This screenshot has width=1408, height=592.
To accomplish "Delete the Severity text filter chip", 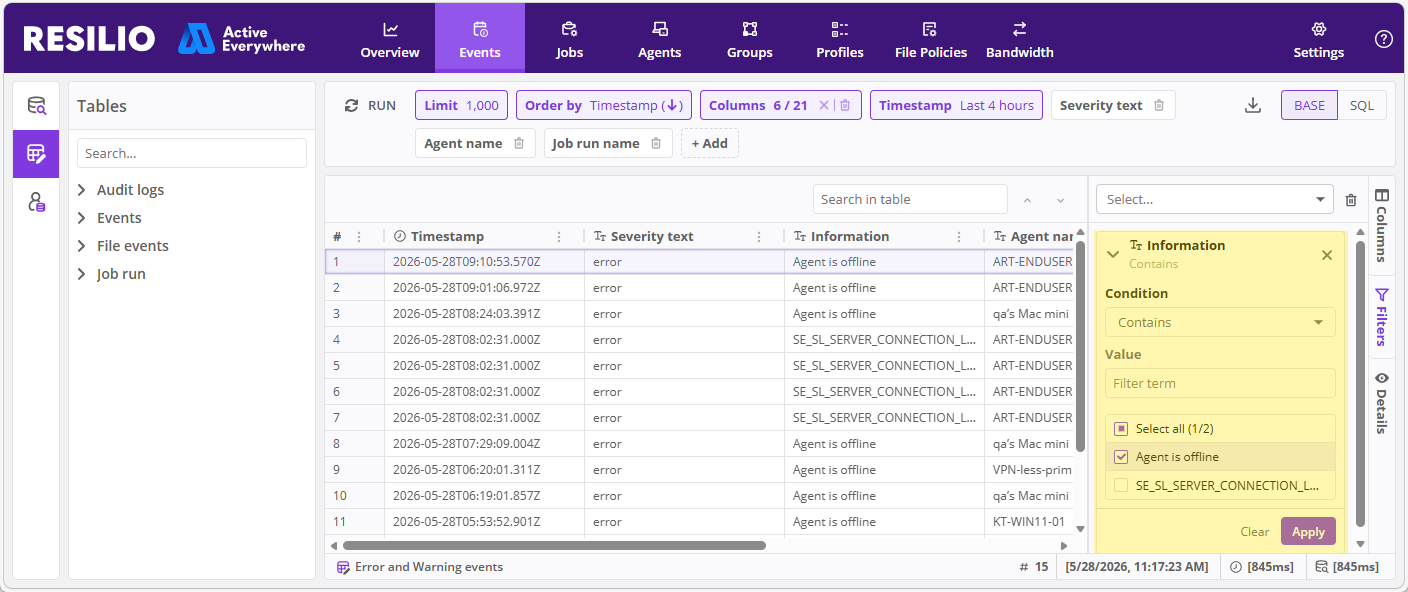I will click(1159, 105).
